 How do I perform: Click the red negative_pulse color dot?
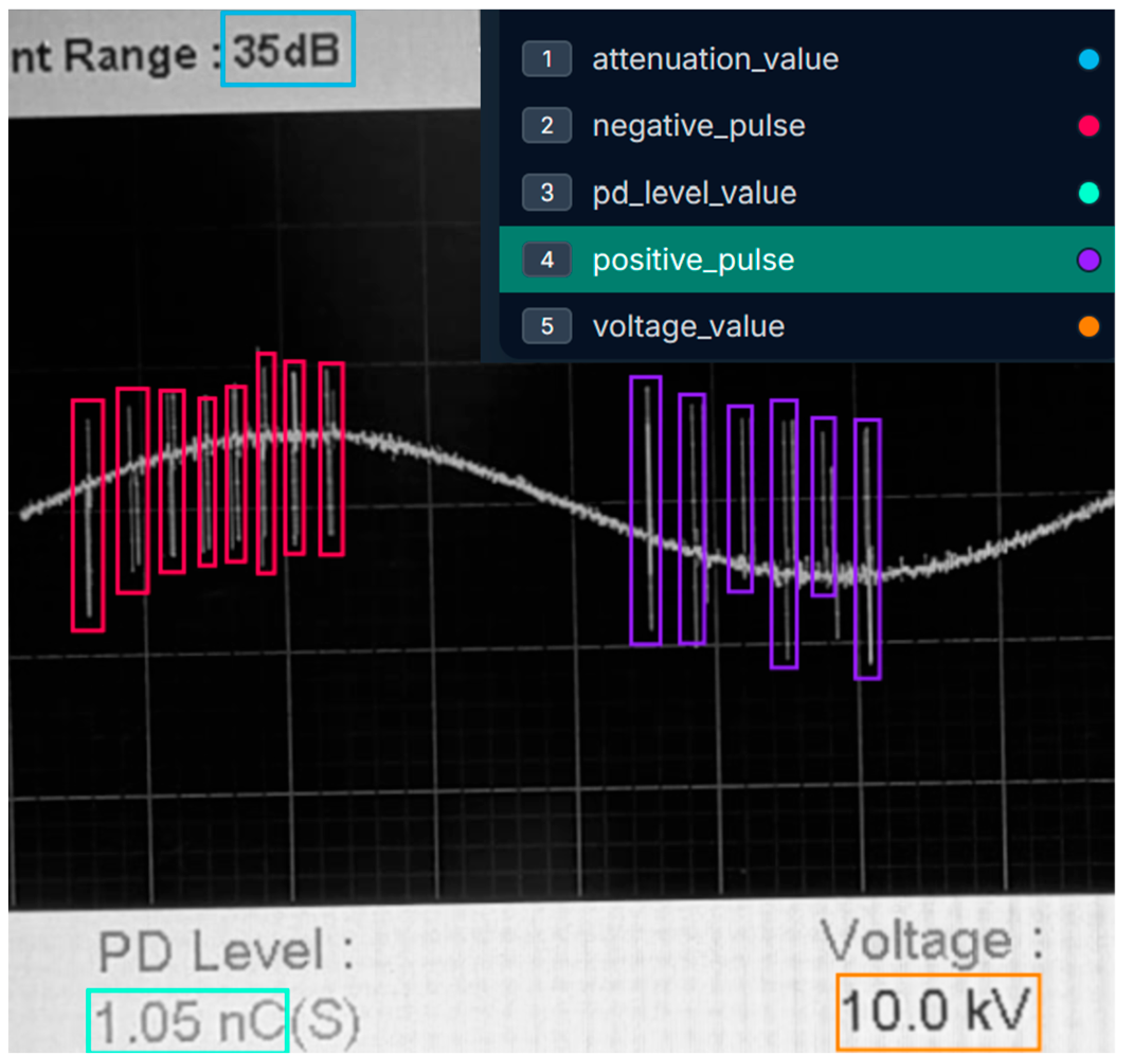point(1089,126)
